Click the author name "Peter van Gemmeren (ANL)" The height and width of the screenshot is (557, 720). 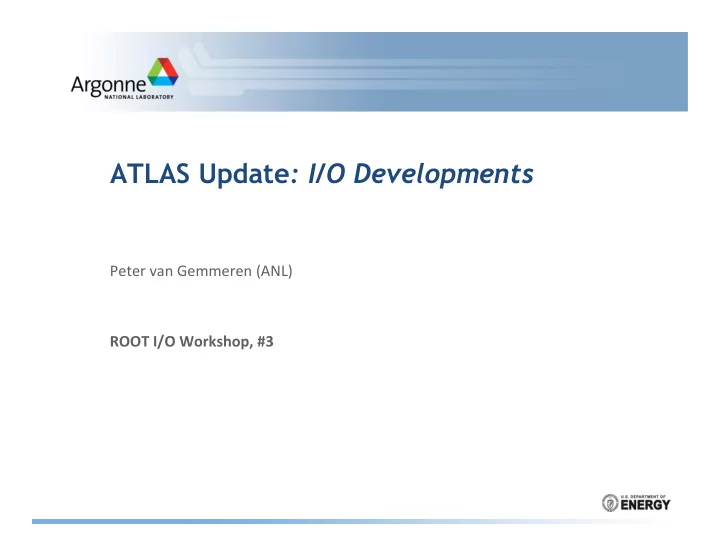tap(201, 271)
